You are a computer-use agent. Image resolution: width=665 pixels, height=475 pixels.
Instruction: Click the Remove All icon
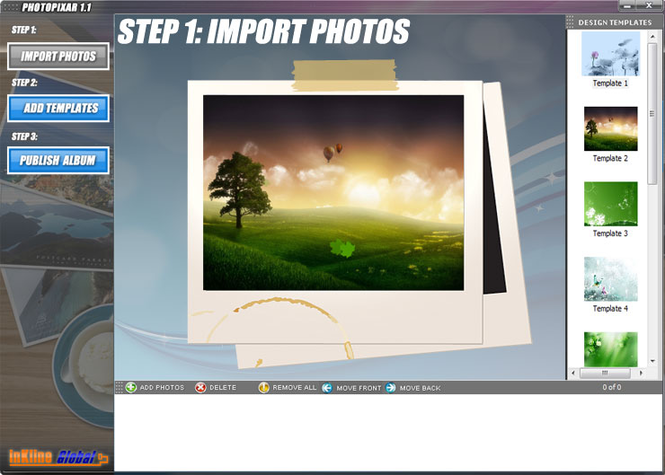pyautogui.click(x=264, y=387)
